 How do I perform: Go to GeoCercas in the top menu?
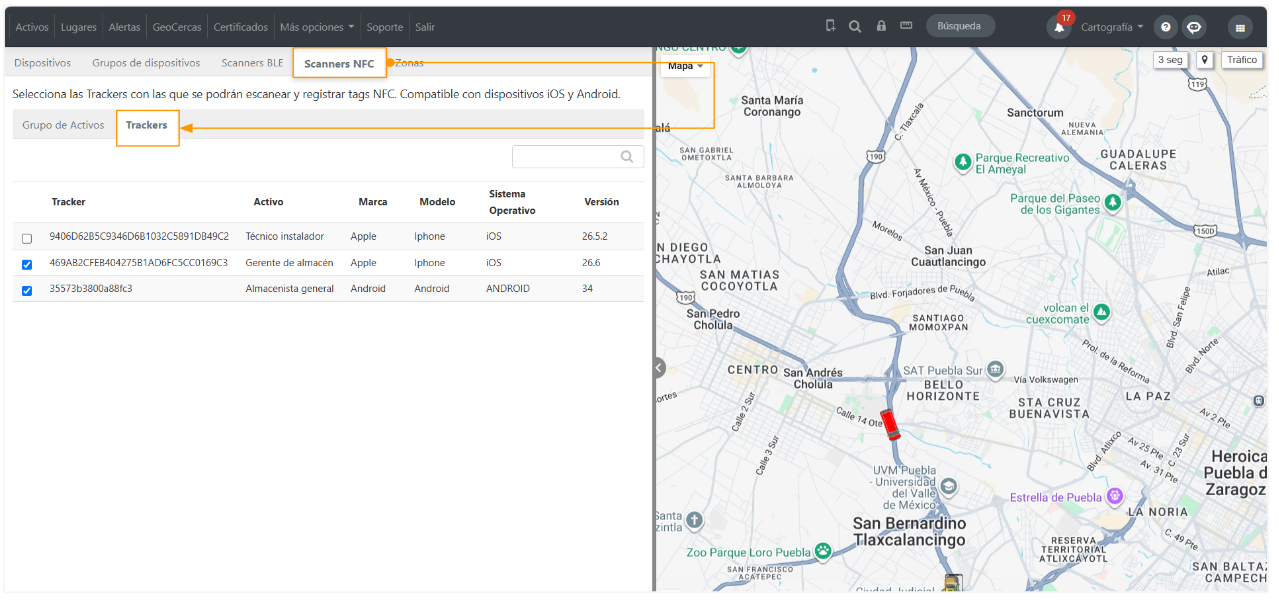point(177,27)
